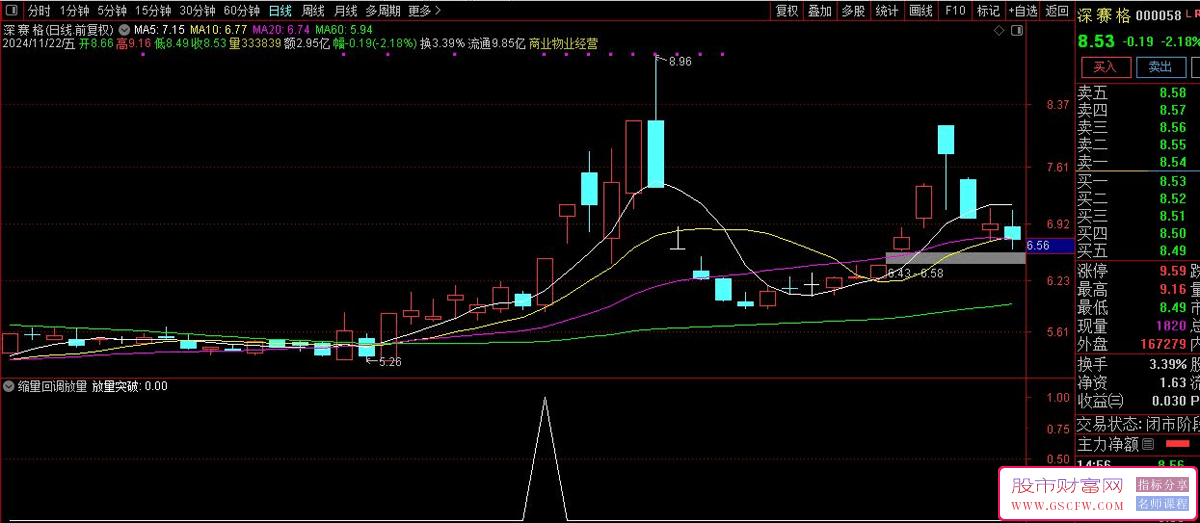Click the 卖四 price 8.57
This screenshot has height=523, width=1200.
[1172, 110]
